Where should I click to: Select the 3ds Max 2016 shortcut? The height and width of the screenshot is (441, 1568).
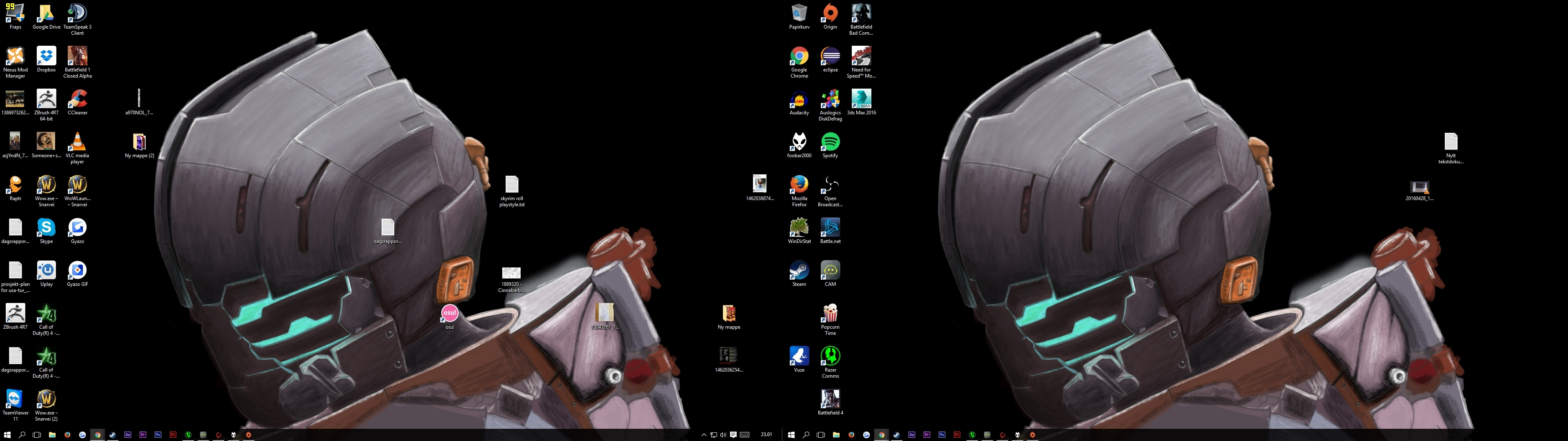coord(861,102)
